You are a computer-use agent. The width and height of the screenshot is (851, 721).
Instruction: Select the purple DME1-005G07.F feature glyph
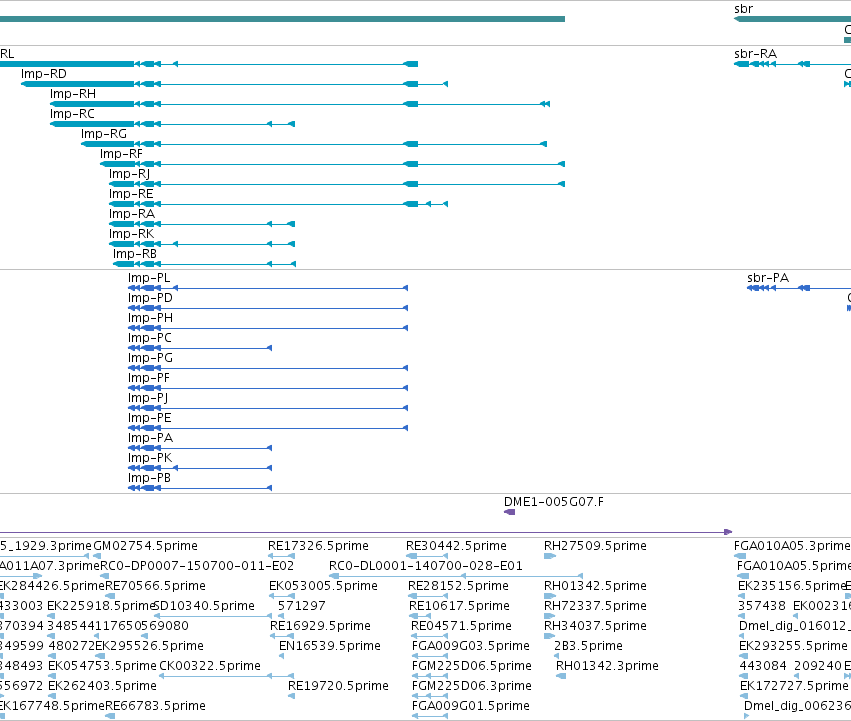[x=509, y=512]
